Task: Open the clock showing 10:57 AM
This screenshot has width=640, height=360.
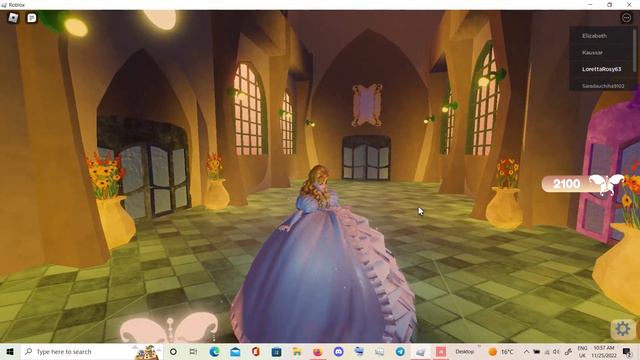Action: 604,351
